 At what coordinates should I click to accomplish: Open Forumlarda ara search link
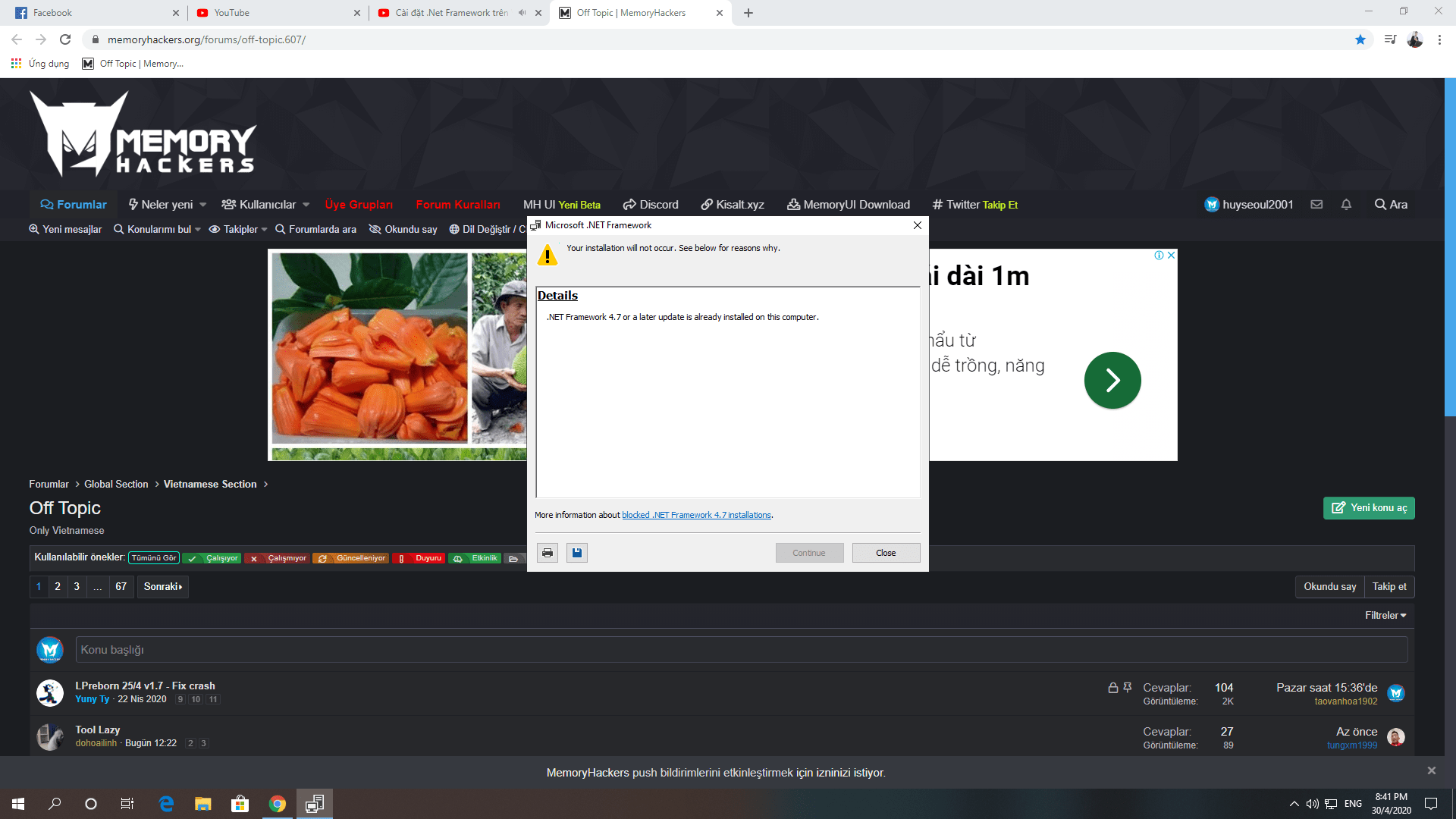315,230
